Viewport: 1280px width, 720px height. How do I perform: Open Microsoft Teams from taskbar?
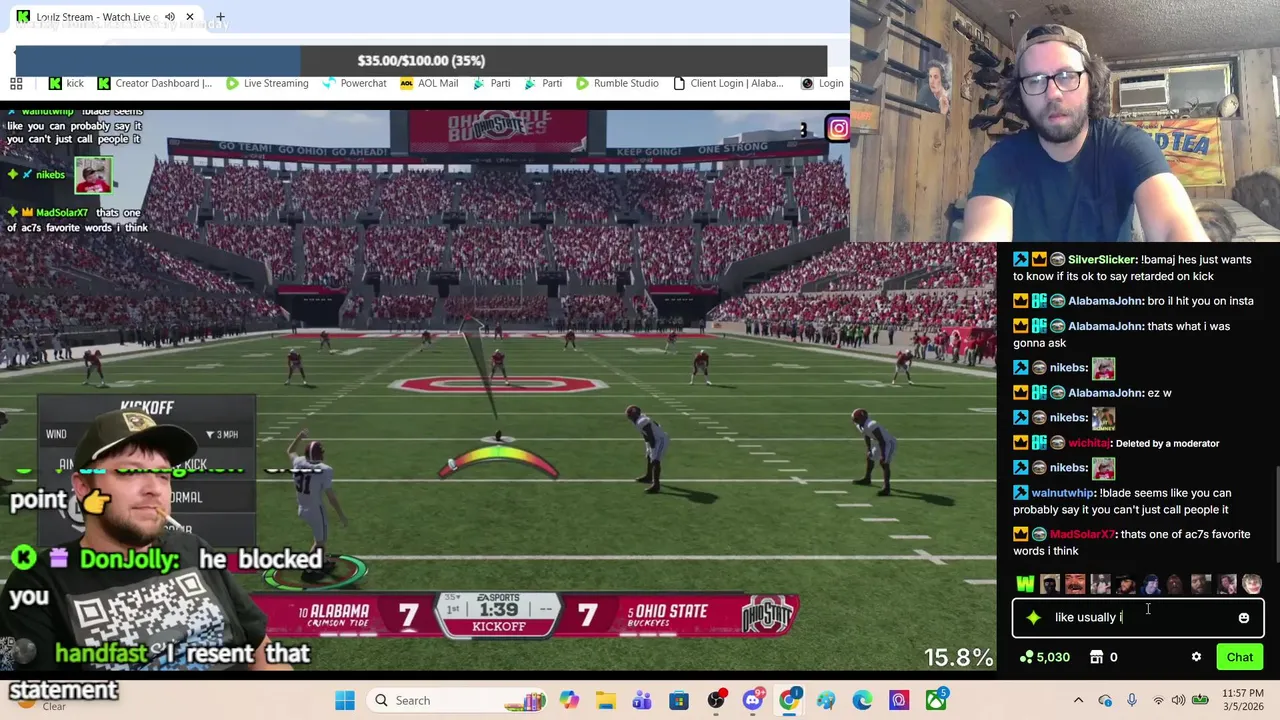(x=642, y=700)
